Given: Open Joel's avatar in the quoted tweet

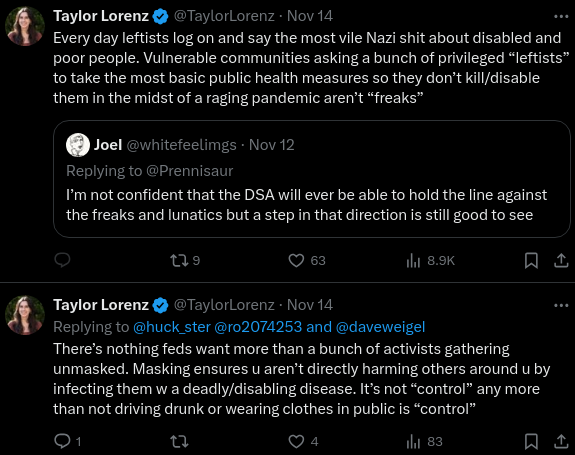Looking at the screenshot, I should (x=78, y=145).
